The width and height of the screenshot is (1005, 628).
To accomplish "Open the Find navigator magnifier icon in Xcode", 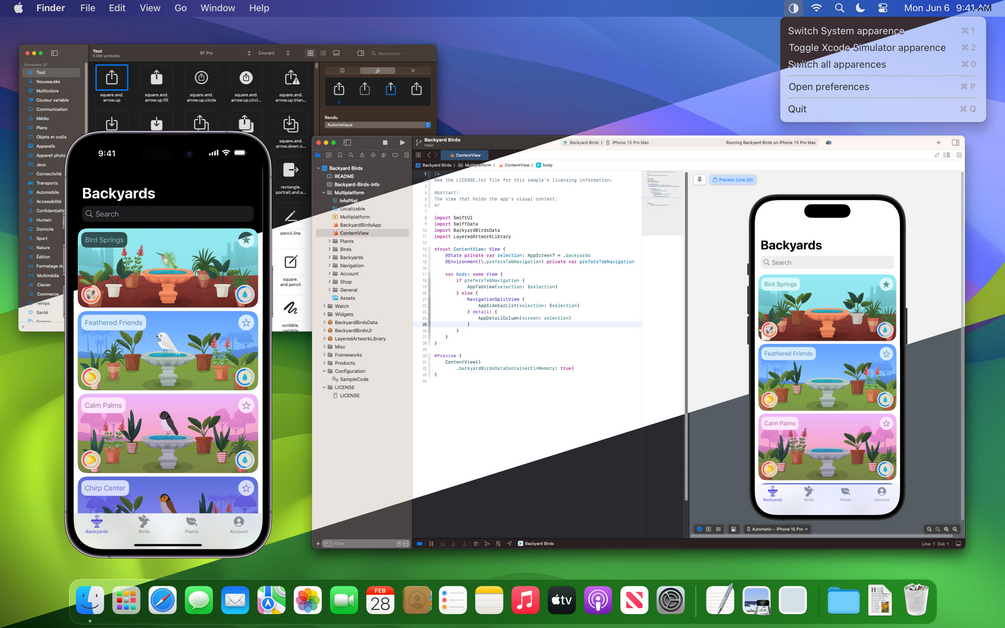I will click(351, 155).
